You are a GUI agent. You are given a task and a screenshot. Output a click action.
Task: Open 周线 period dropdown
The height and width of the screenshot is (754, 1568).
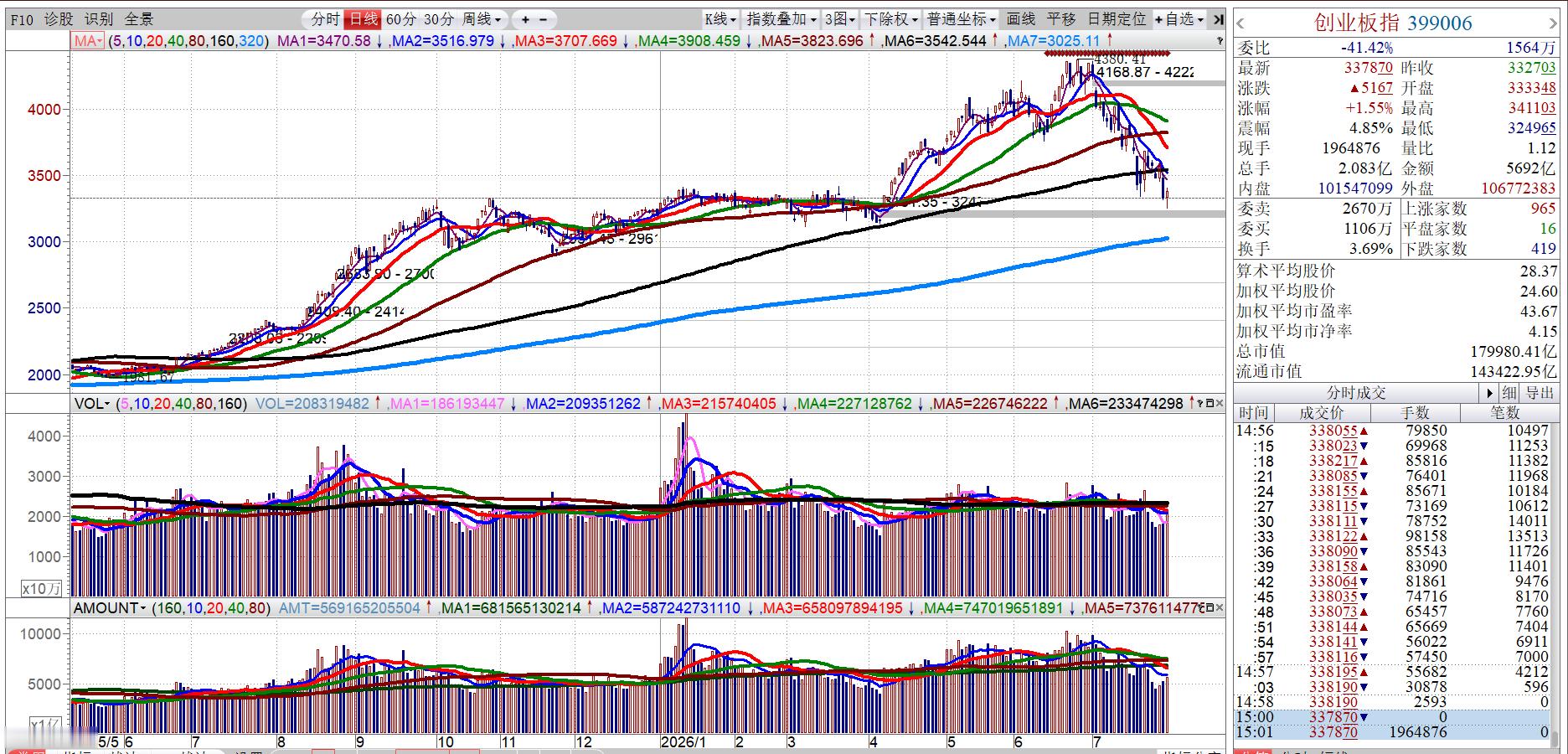pos(482,19)
